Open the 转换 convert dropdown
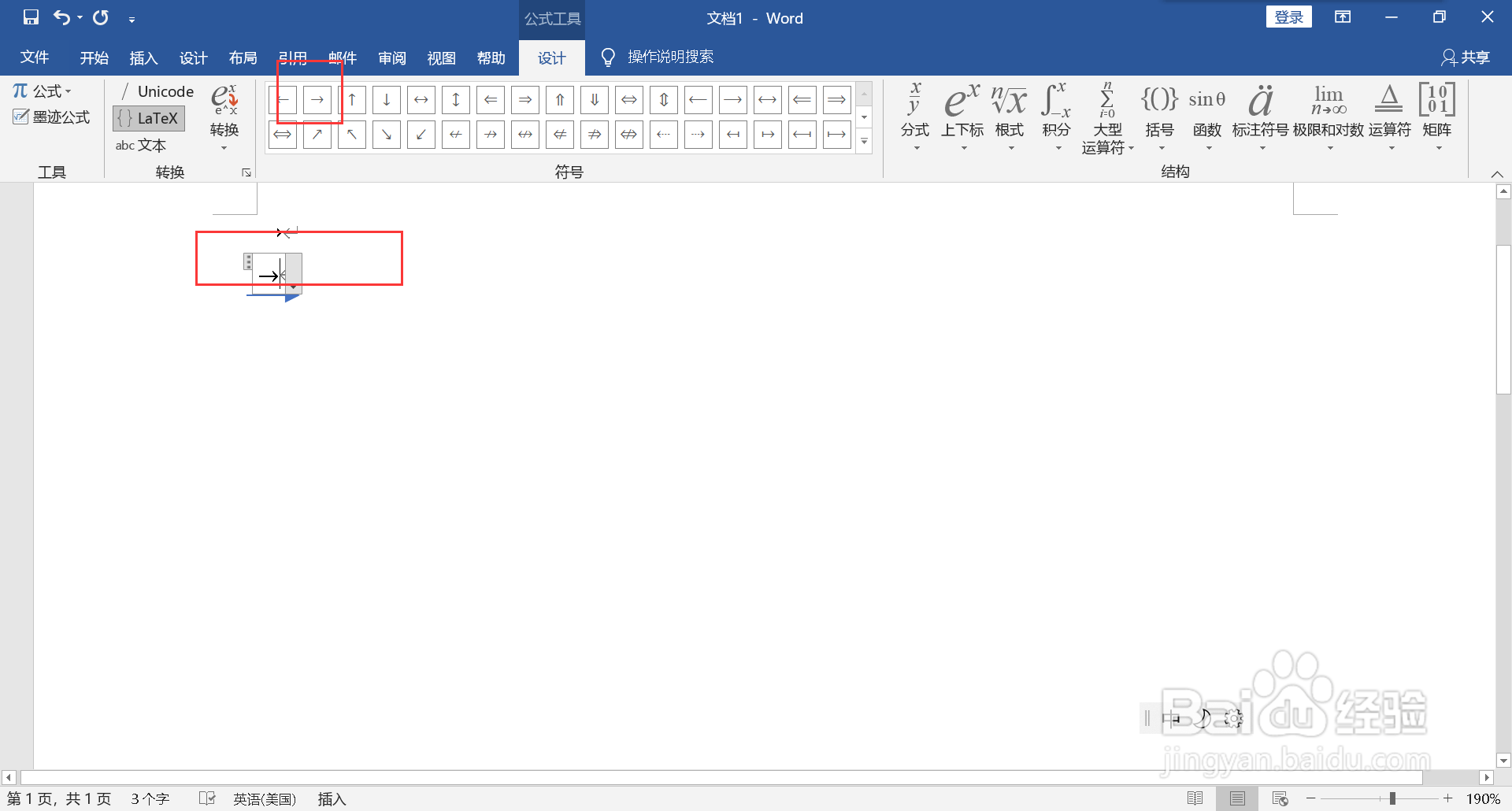 [x=224, y=117]
